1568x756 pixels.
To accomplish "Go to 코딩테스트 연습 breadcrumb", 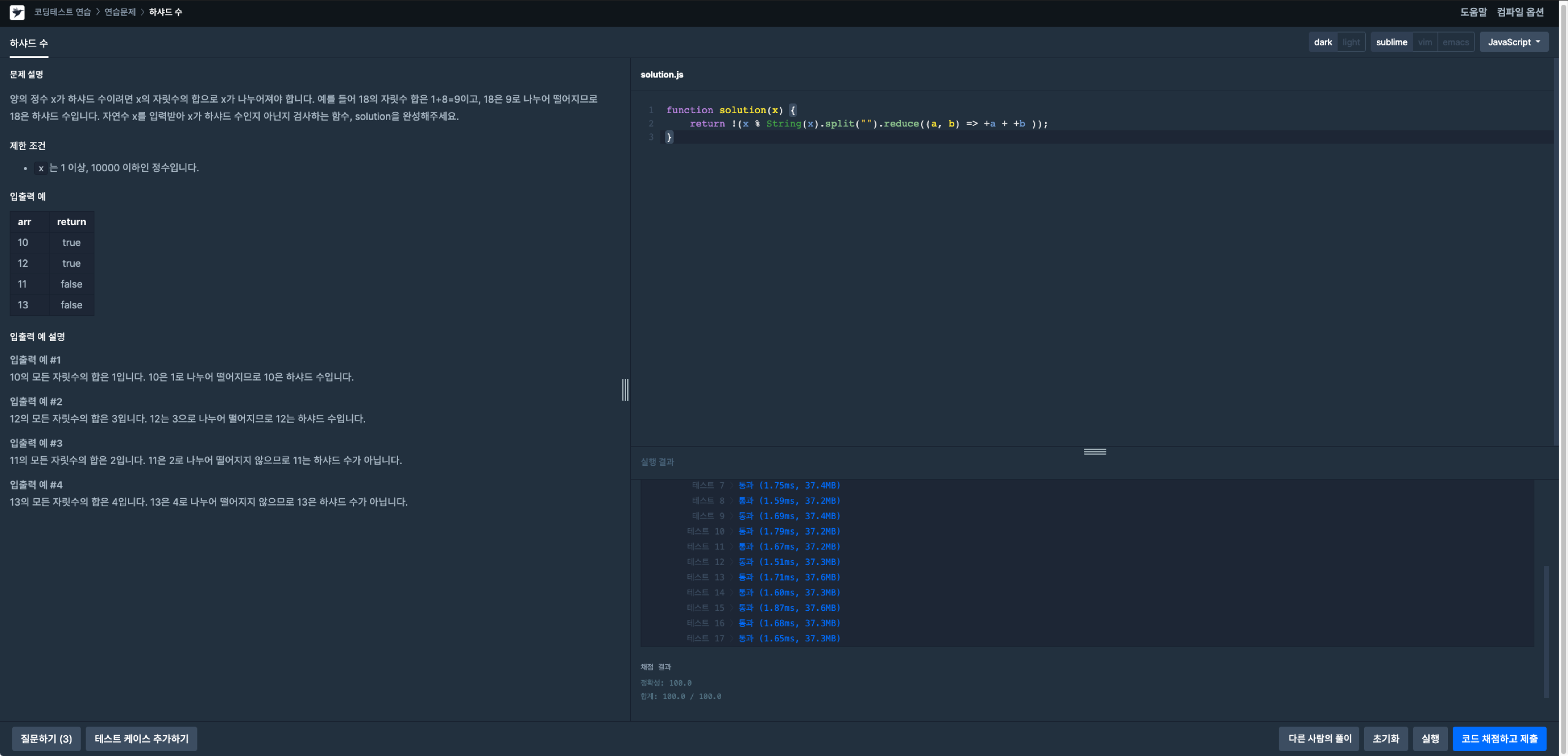I will [62, 12].
